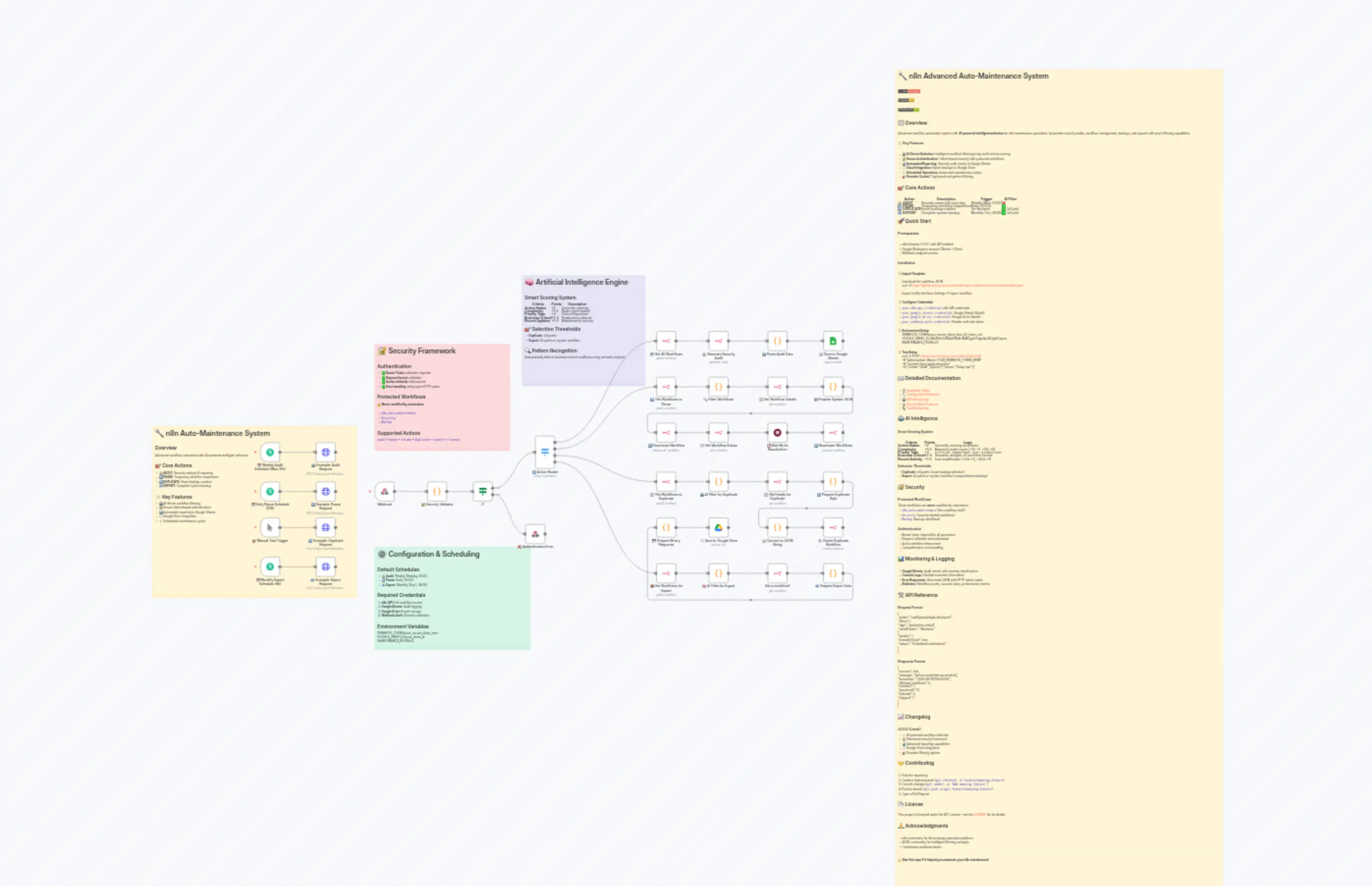Select the Action Router switch node
Screen dimensions: 1372x886
pos(546,452)
